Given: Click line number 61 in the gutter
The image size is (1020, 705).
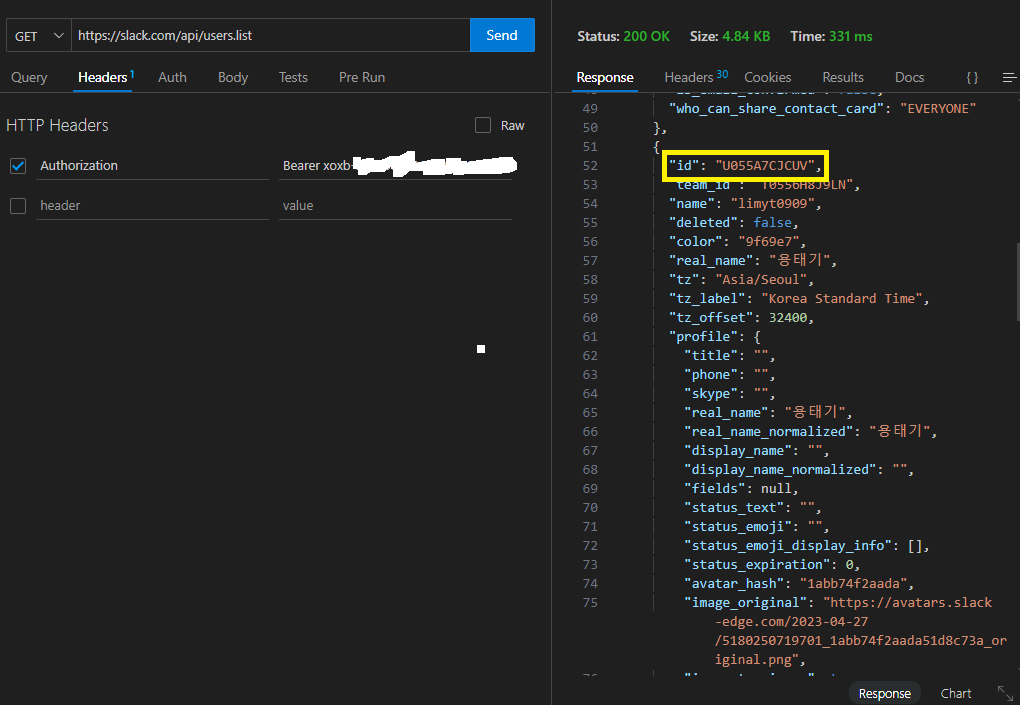Looking at the screenshot, I should tap(590, 336).
